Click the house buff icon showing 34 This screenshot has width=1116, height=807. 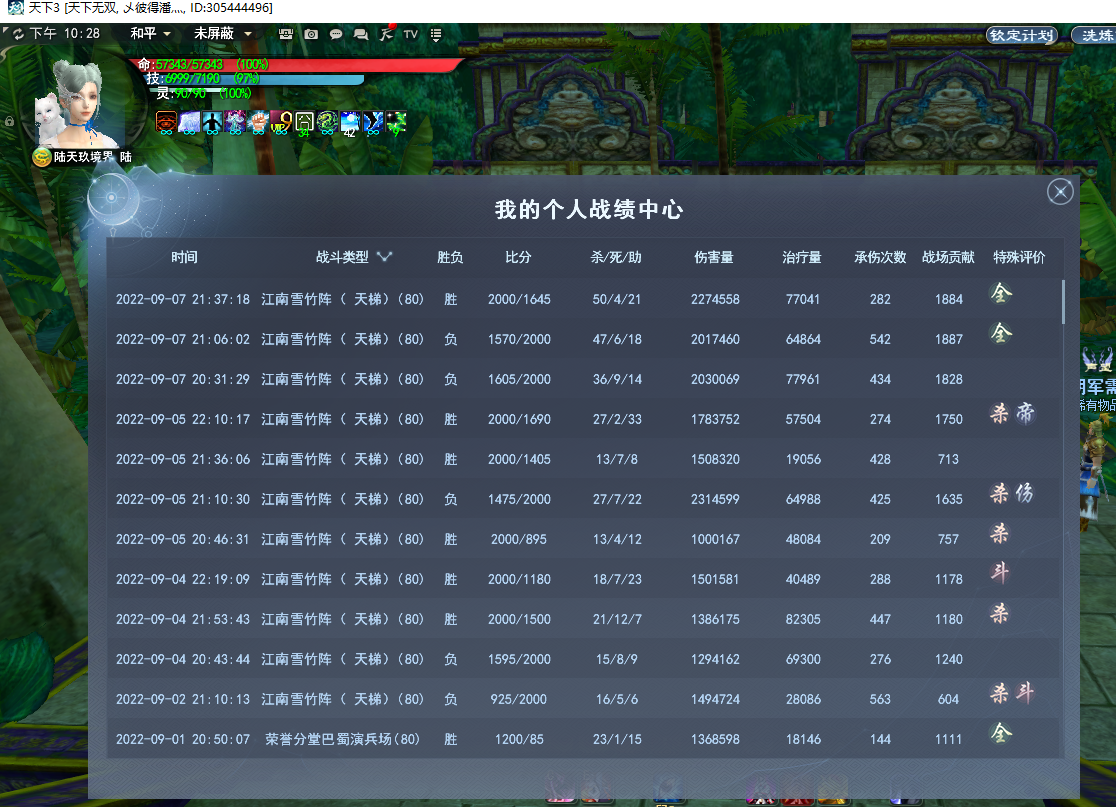coord(304,122)
